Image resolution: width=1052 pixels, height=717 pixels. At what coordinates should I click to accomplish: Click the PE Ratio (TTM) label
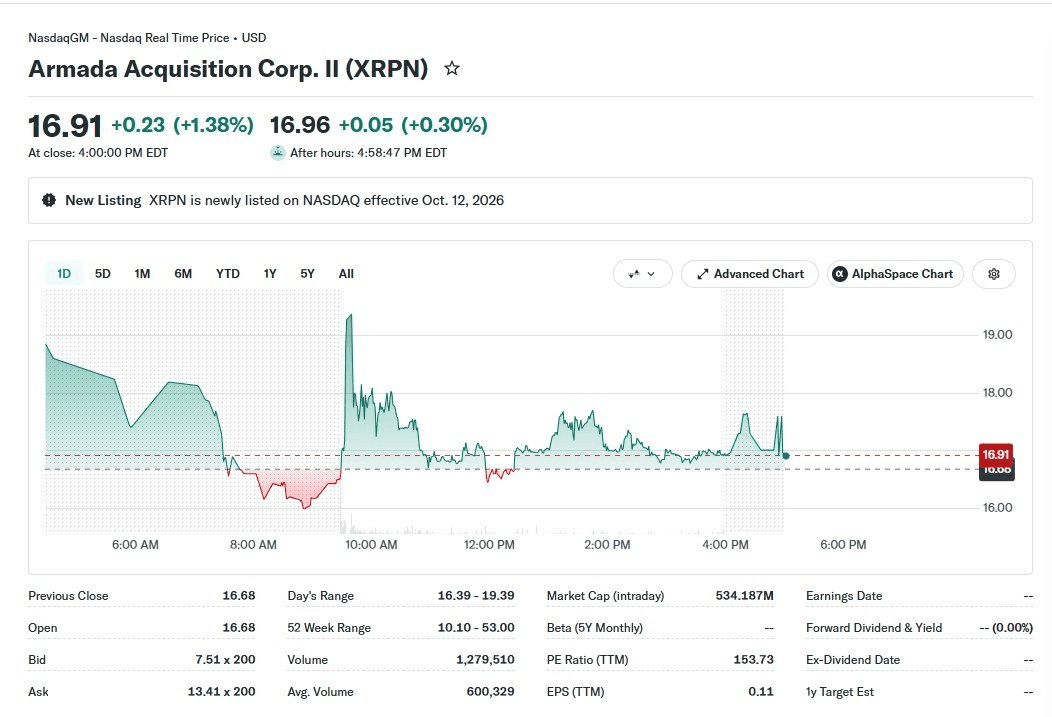[588, 660]
